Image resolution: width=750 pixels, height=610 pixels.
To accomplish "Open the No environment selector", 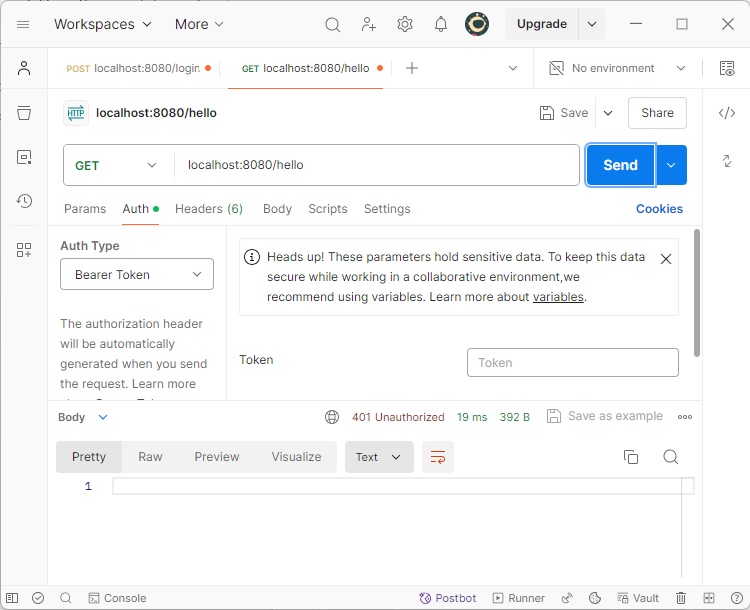I will 618,68.
